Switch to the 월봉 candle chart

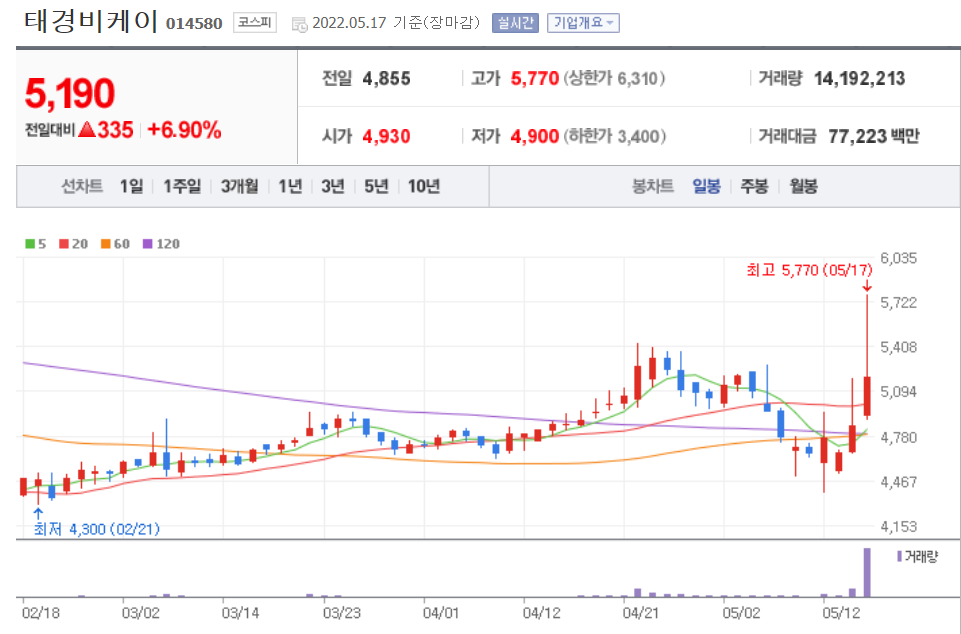(x=803, y=186)
